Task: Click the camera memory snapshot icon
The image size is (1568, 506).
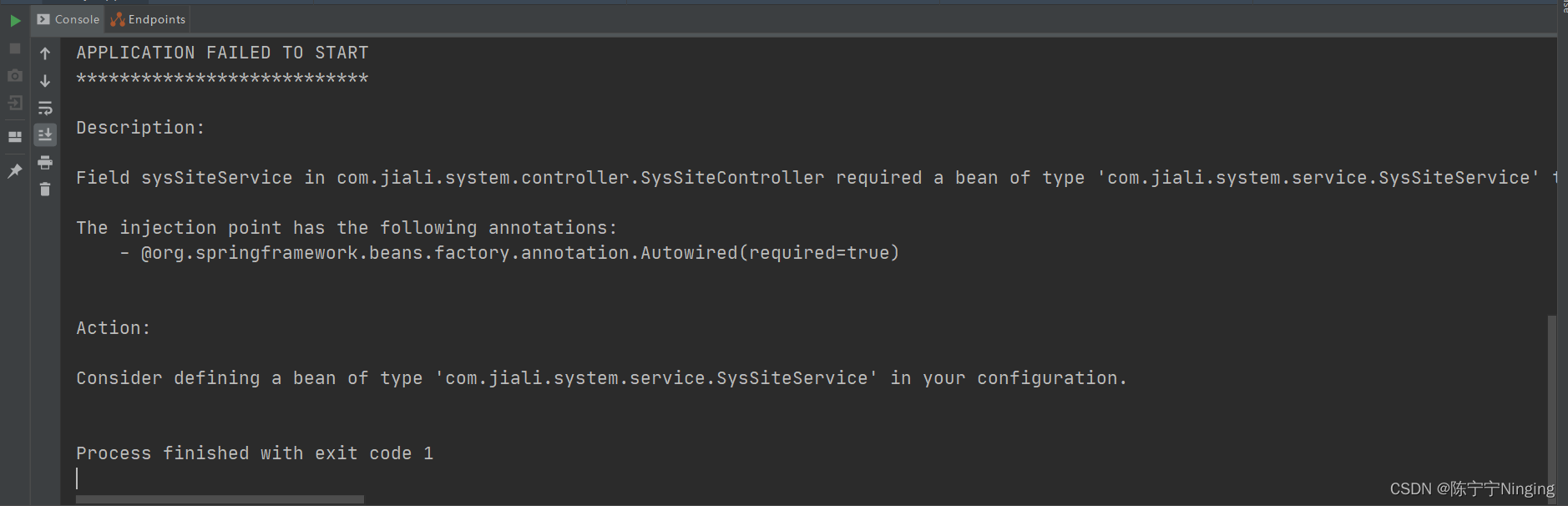Action: (x=14, y=75)
